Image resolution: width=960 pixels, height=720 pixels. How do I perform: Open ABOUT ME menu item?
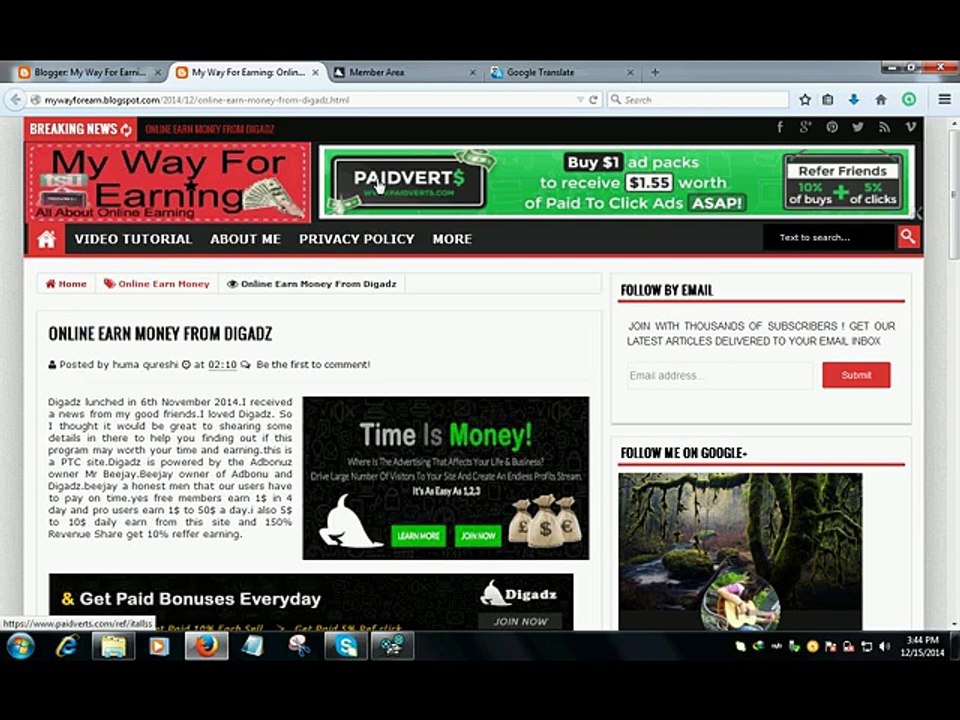(246, 239)
